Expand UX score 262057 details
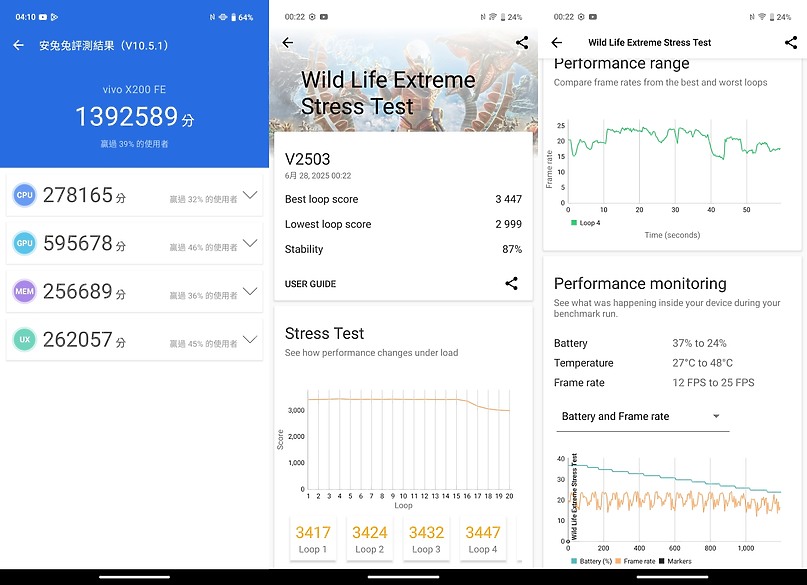The image size is (807, 585). [250, 340]
